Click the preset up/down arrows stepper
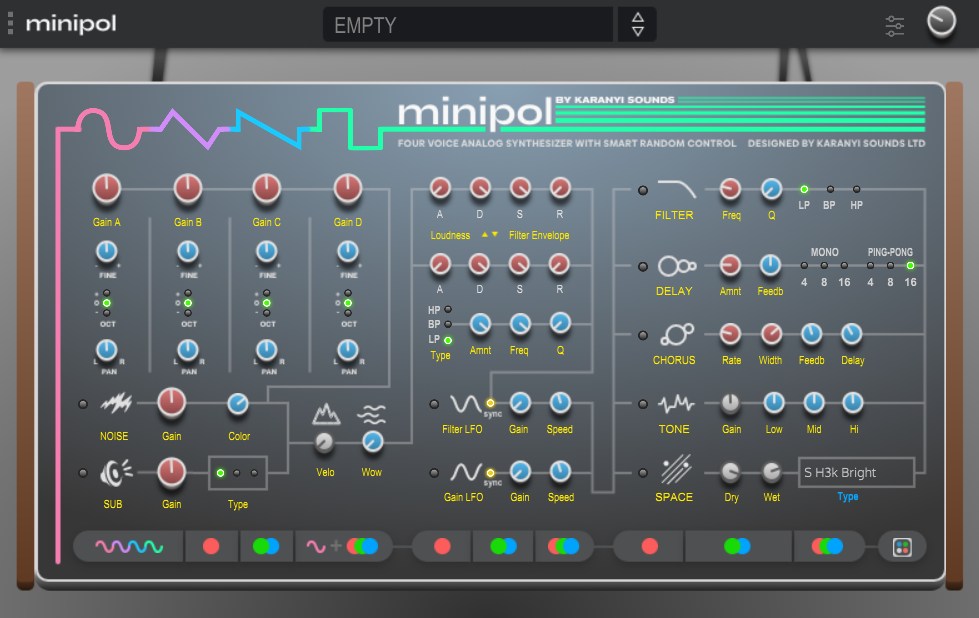979x618 pixels. tap(637, 25)
